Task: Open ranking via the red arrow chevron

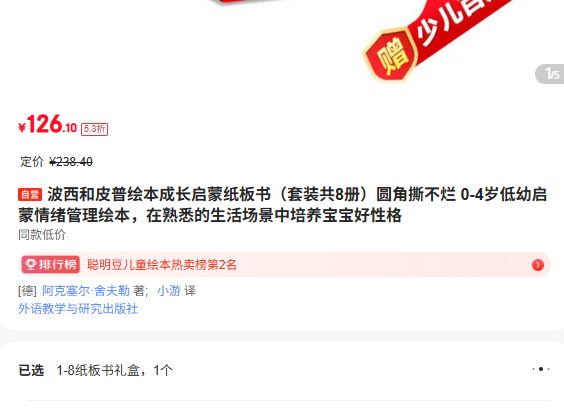Action: [x=538, y=265]
